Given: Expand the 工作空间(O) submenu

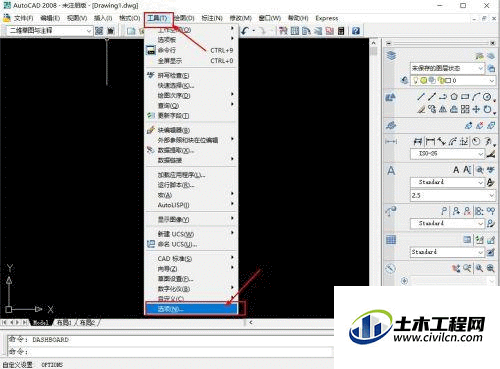Looking at the screenshot, I should coord(191,30).
